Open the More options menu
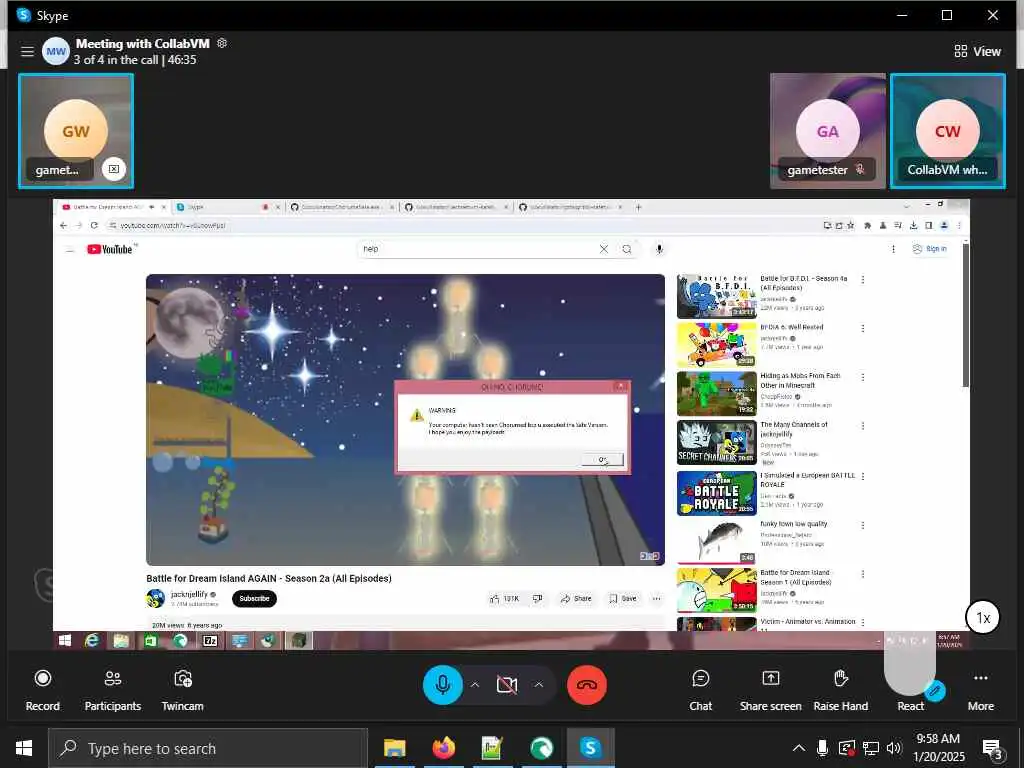 (x=980, y=690)
